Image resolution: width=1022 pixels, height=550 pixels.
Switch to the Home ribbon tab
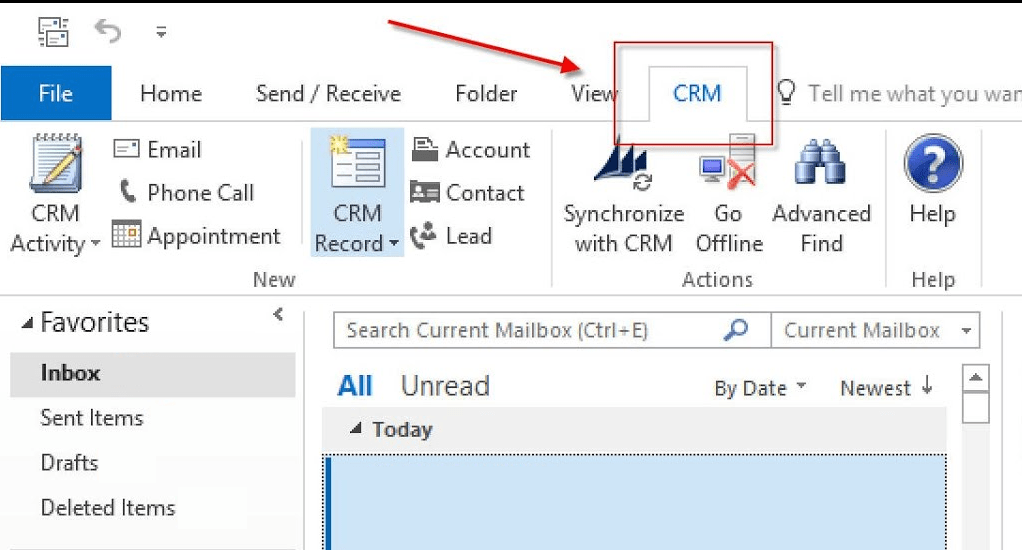tap(171, 94)
